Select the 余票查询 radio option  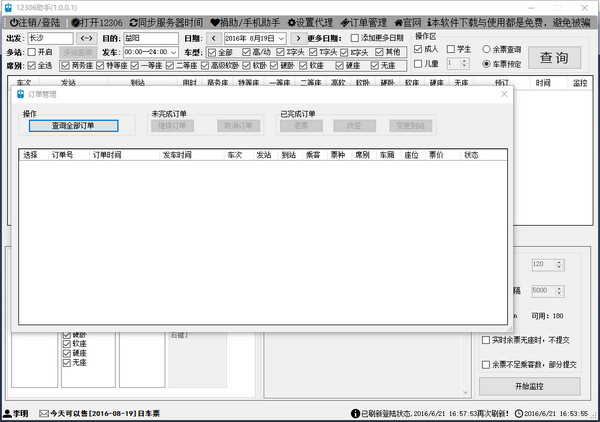click(487, 49)
